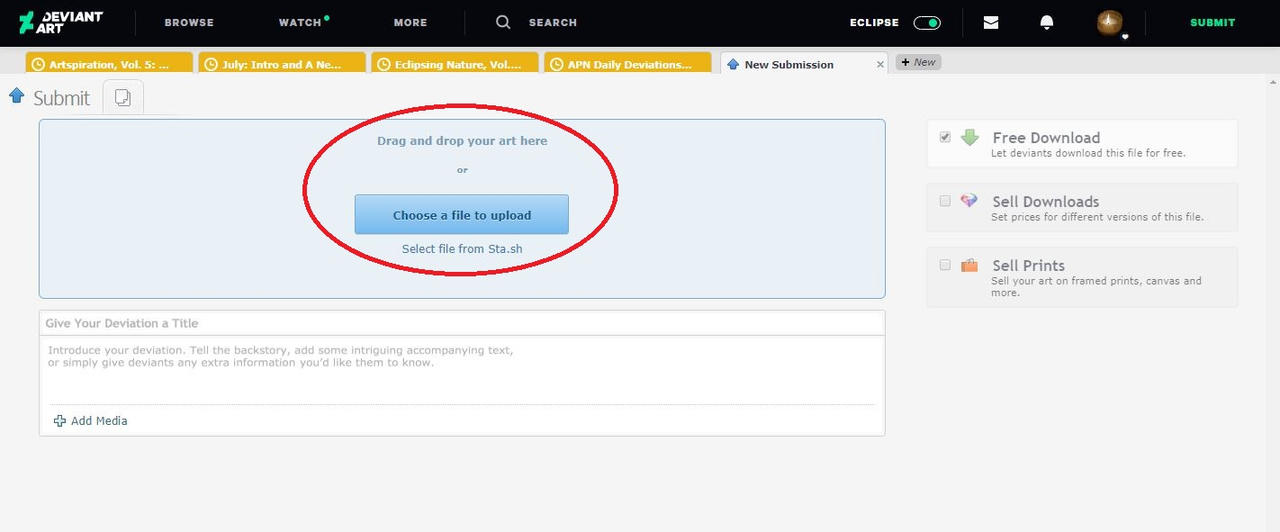Click the Sell Prints label
The image size is (1280, 532).
1028,266
